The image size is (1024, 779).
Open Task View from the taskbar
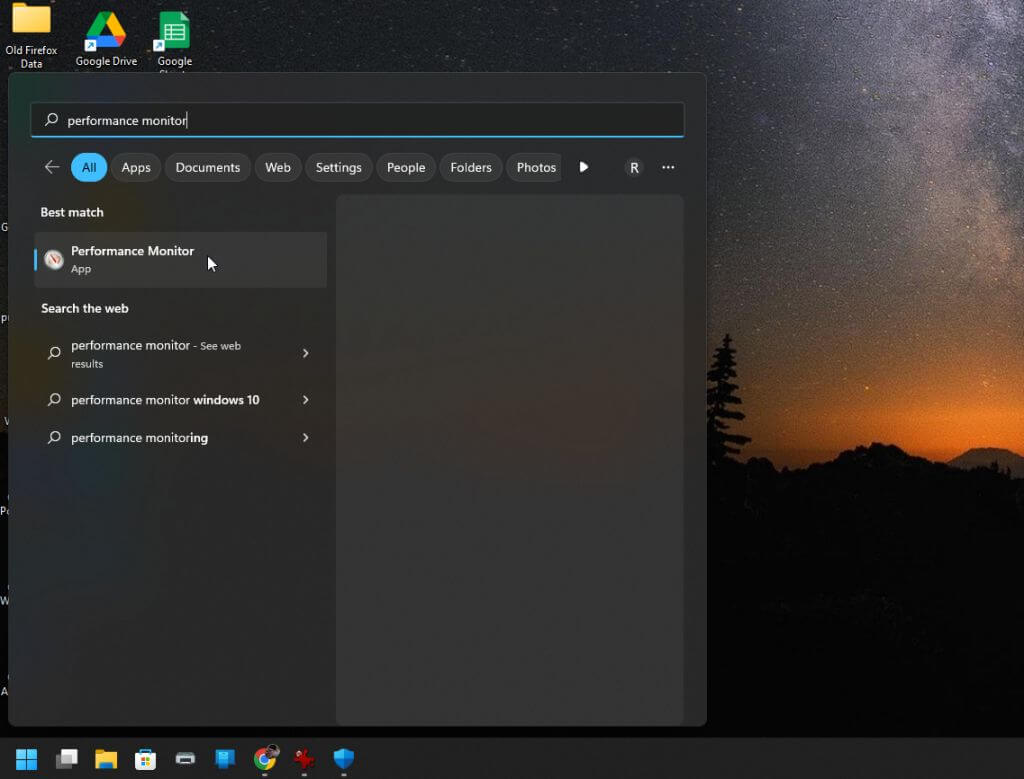pos(66,759)
